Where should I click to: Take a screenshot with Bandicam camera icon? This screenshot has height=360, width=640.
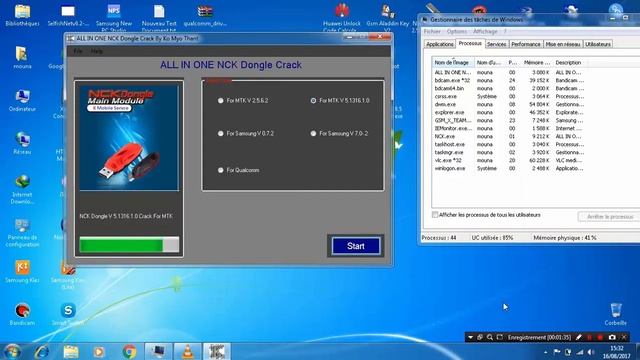coord(612,338)
